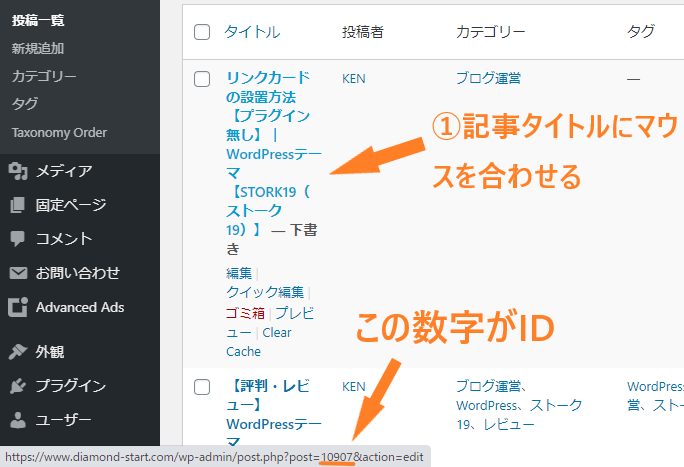The width and height of the screenshot is (684, 467).
Task: Click クイック編集 link under the draft post
Action: click(265, 292)
